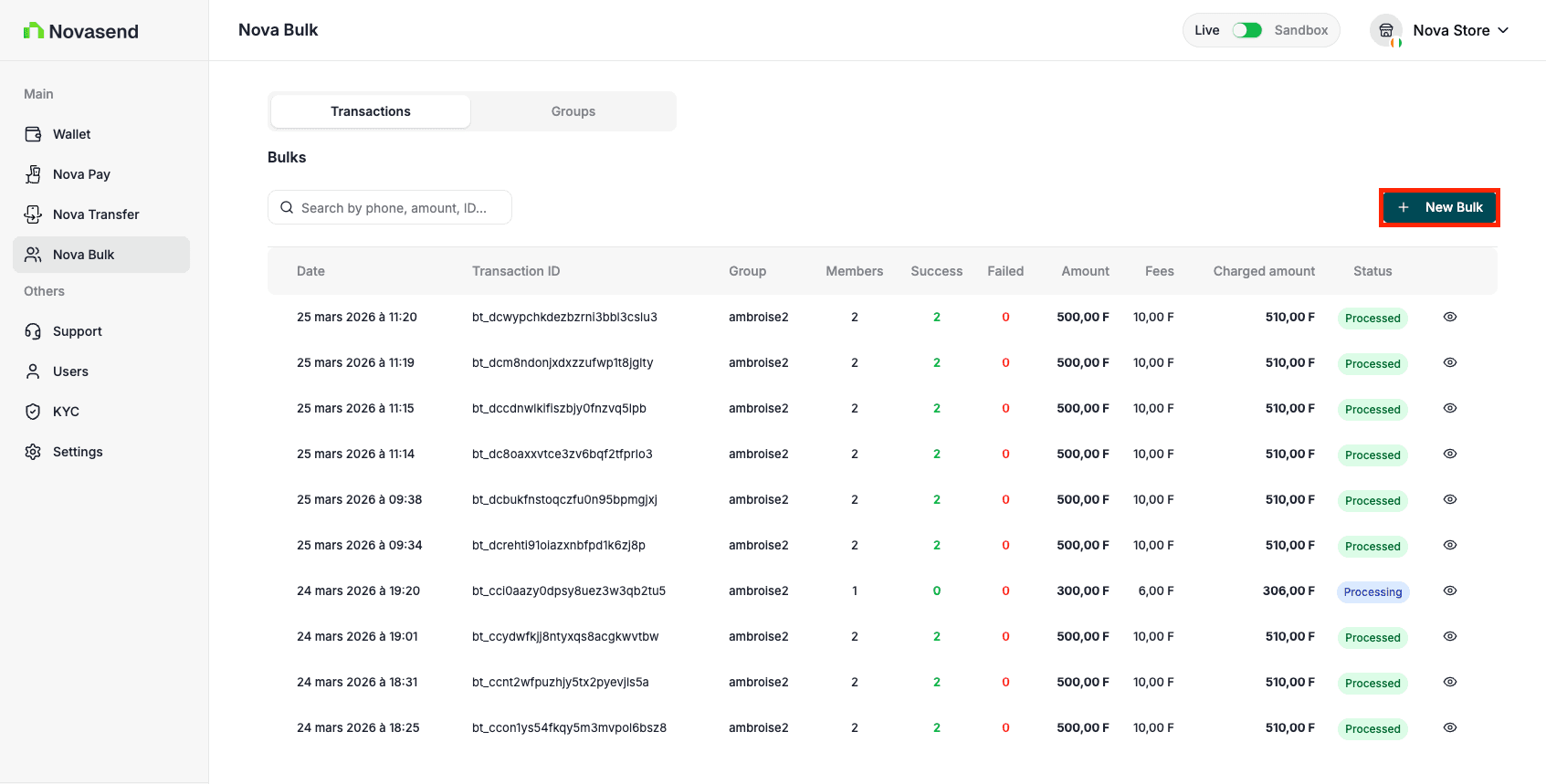The width and height of the screenshot is (1546, 784).
Task: Click the Nova Bulk people icon
Action: tap(33, 255)
